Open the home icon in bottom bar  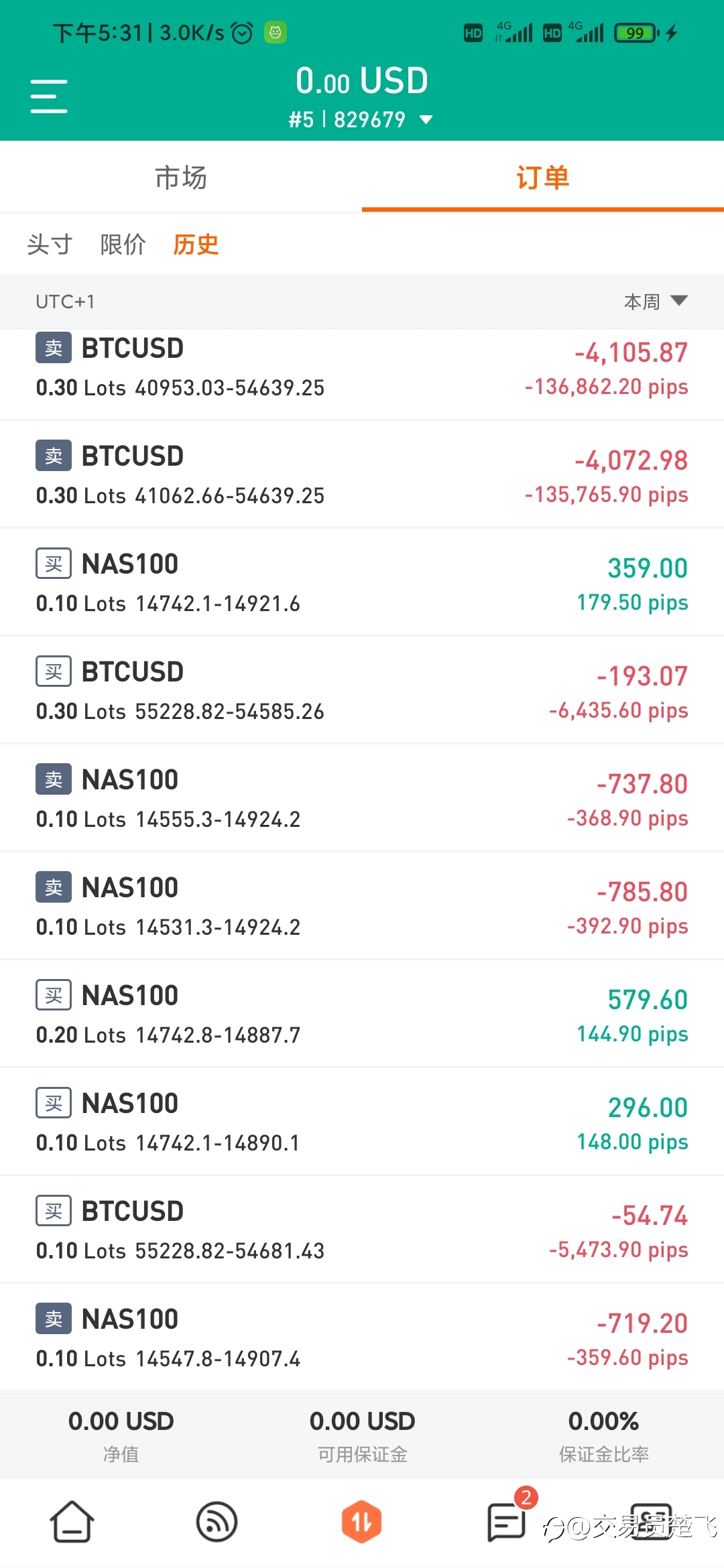72,1522
